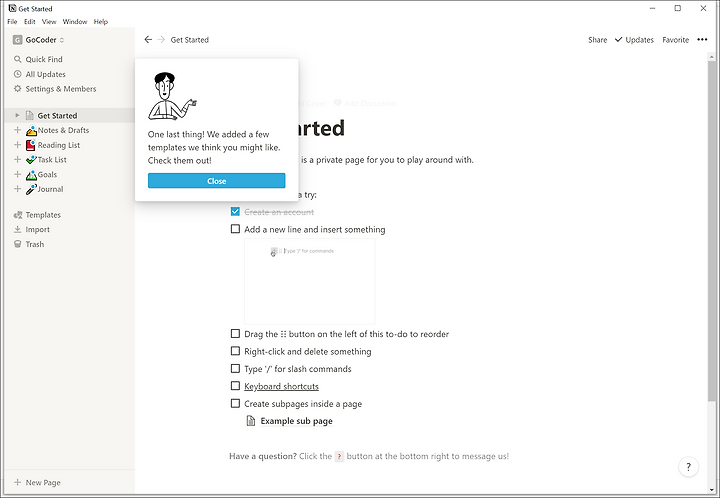Click the scrollbar down arrow

[x=711, y=490]
